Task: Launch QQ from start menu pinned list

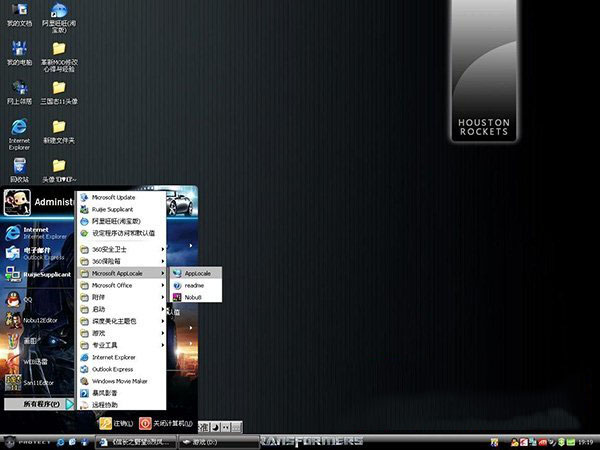Action: click(x=38, y=299)
